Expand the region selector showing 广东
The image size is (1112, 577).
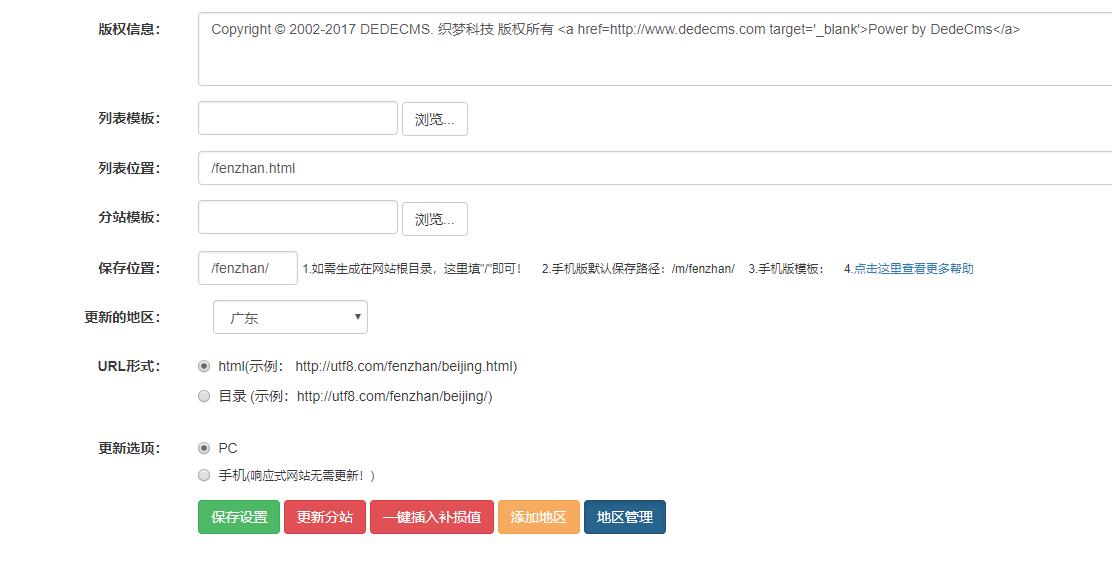point(290,316)
